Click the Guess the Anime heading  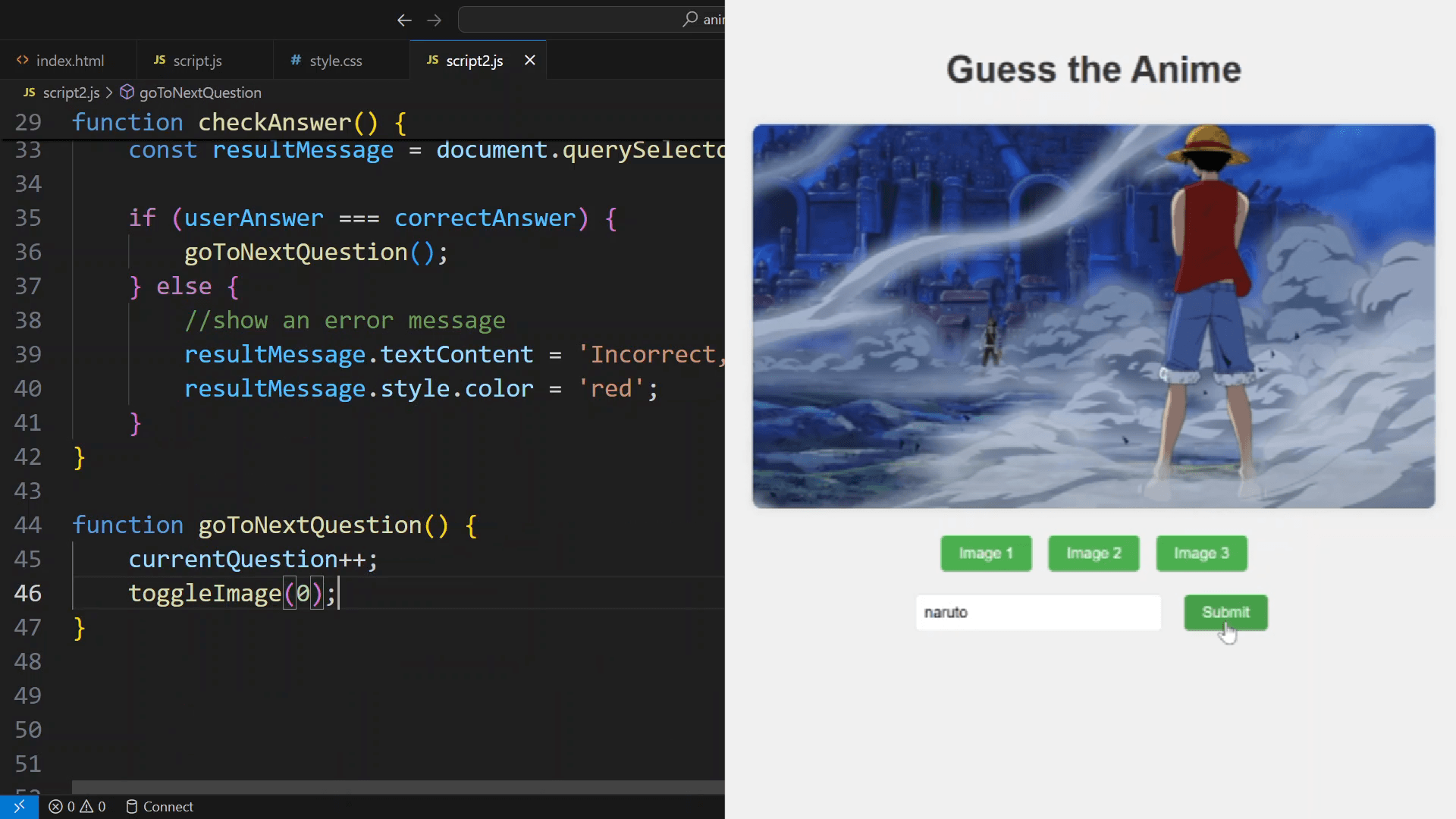pyautogui.click(x=1094, y=70)
